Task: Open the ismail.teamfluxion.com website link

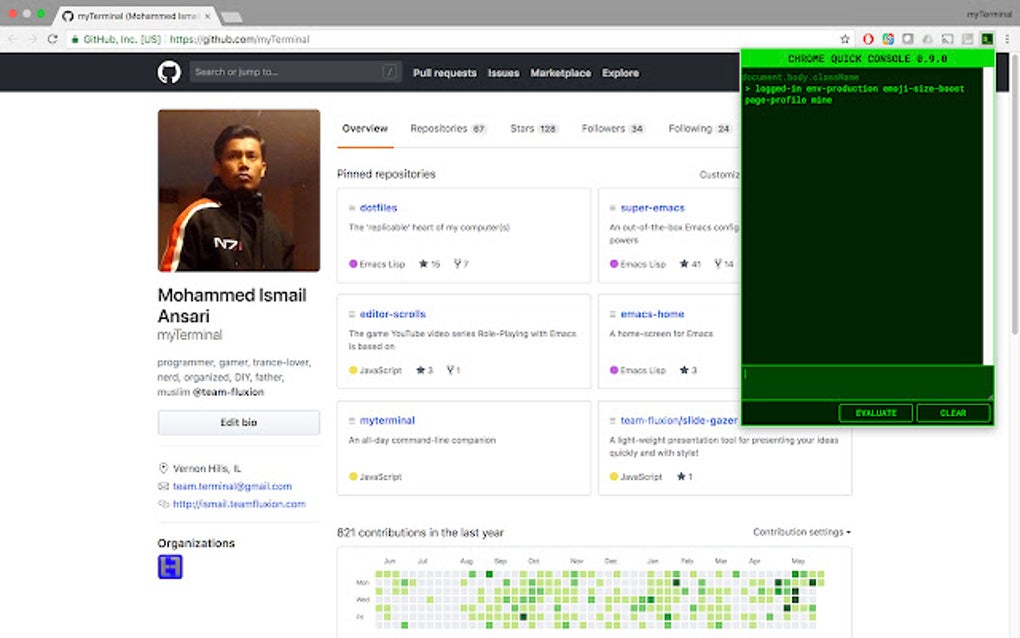Action: tap(239, 504)
